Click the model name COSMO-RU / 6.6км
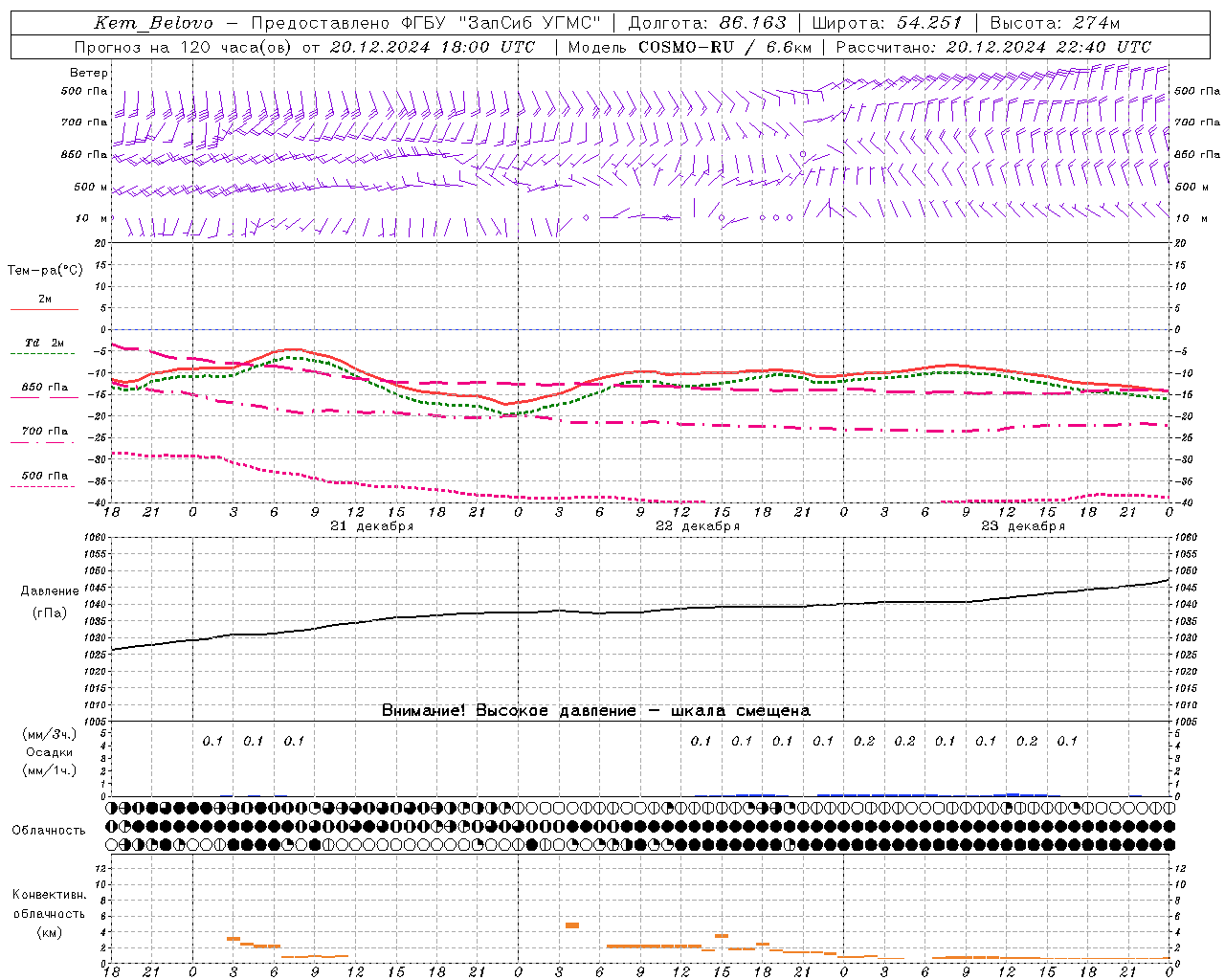This screenshot has height=980, width=1225. pos(724,47)
